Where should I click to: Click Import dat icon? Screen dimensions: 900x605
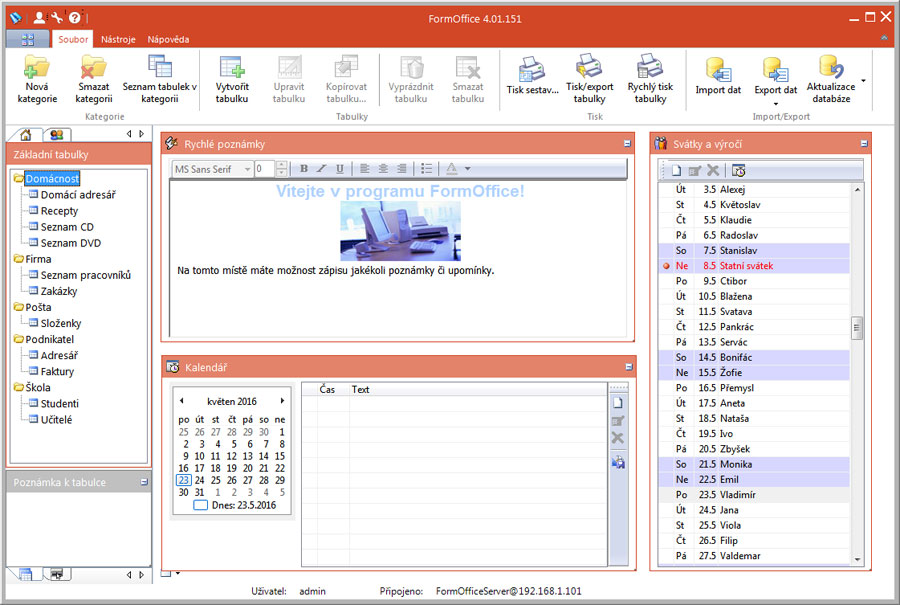[718, 69]
